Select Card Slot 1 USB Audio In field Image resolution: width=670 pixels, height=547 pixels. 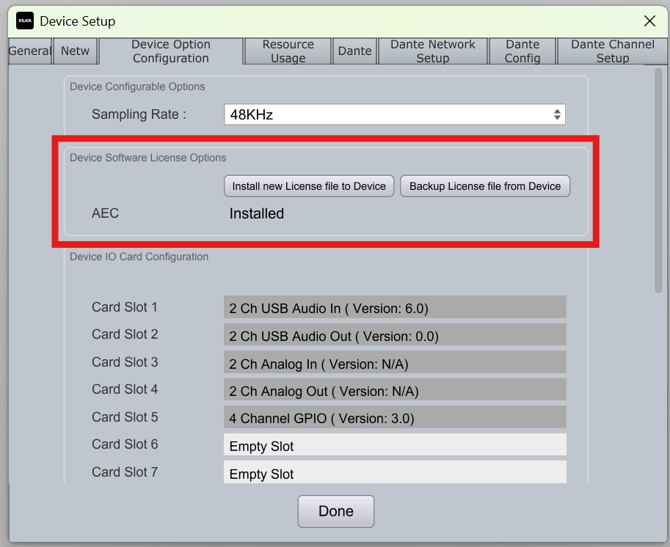(x=394, y=308)
